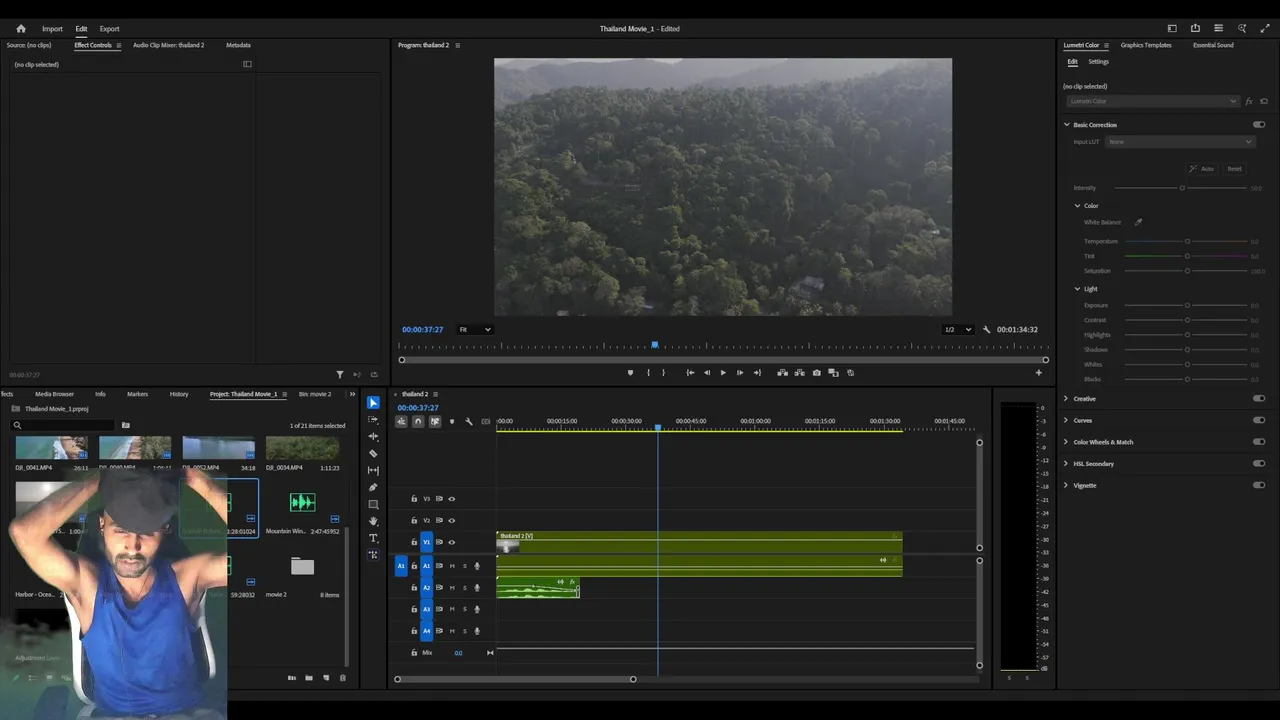
Task: Select the Razor tool
Action: click(373, 453)
